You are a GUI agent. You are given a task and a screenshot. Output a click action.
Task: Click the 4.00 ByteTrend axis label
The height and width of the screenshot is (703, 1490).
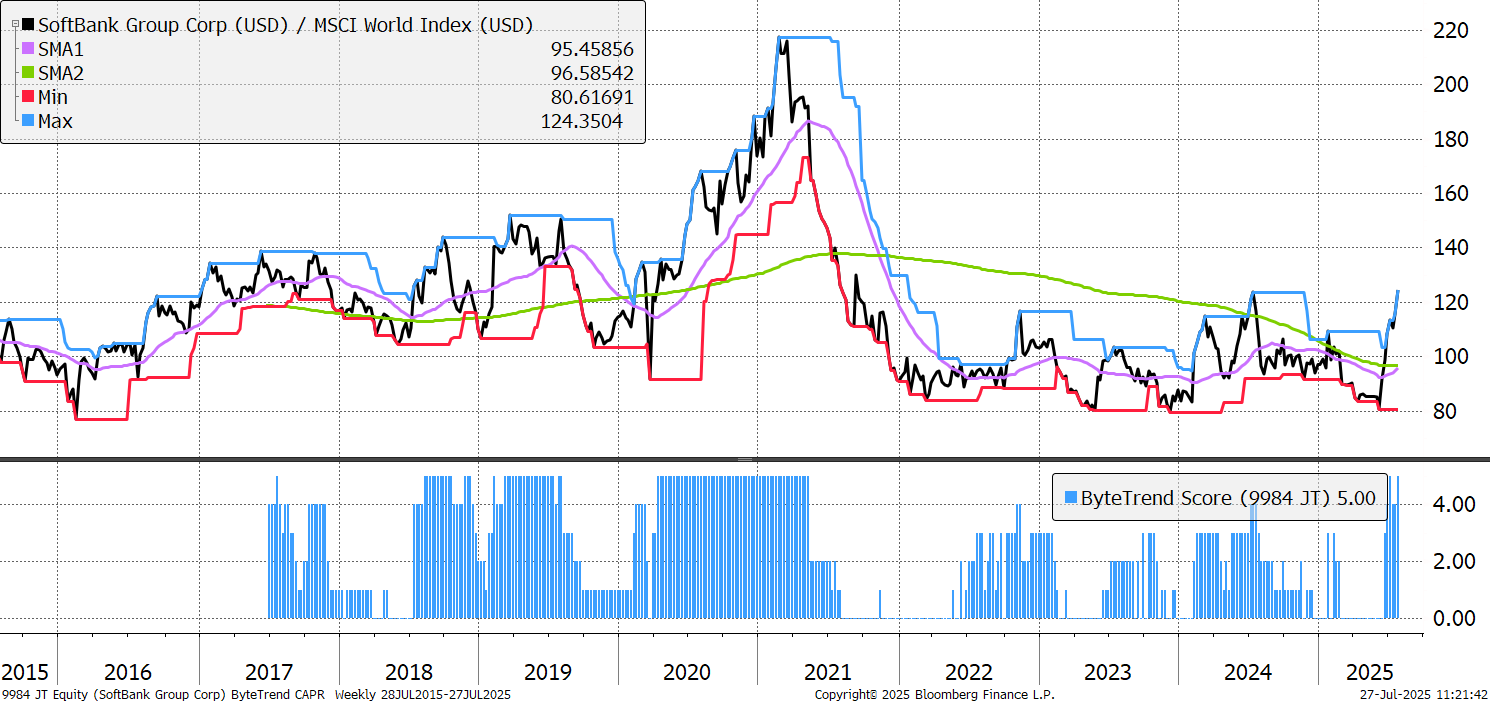(x=1455, y=504)
